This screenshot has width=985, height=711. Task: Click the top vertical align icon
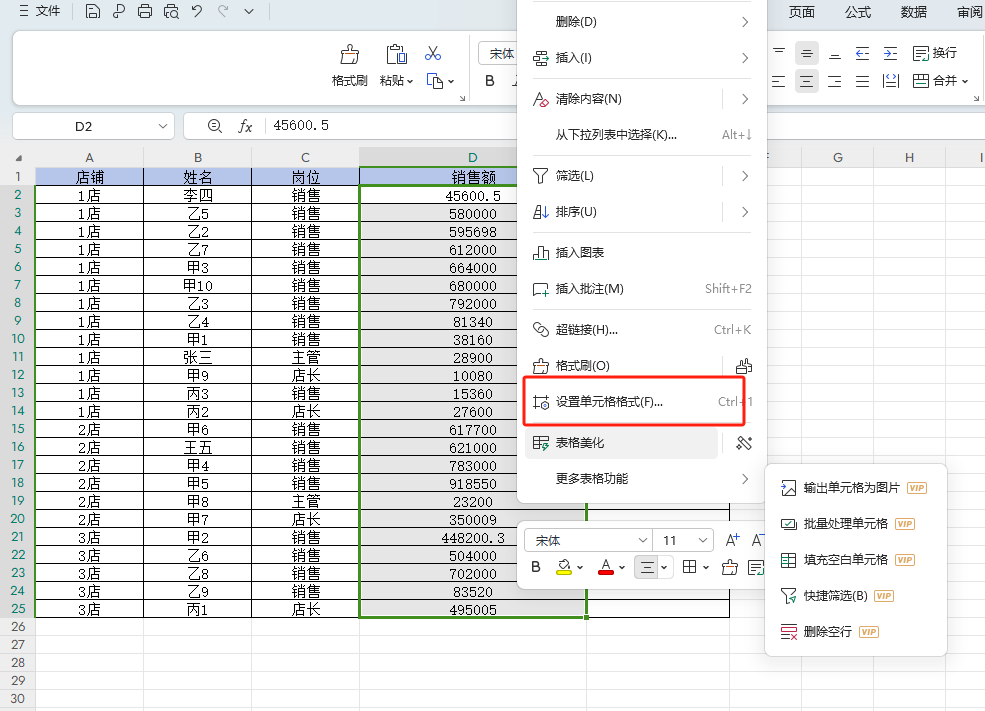[779, 53]
